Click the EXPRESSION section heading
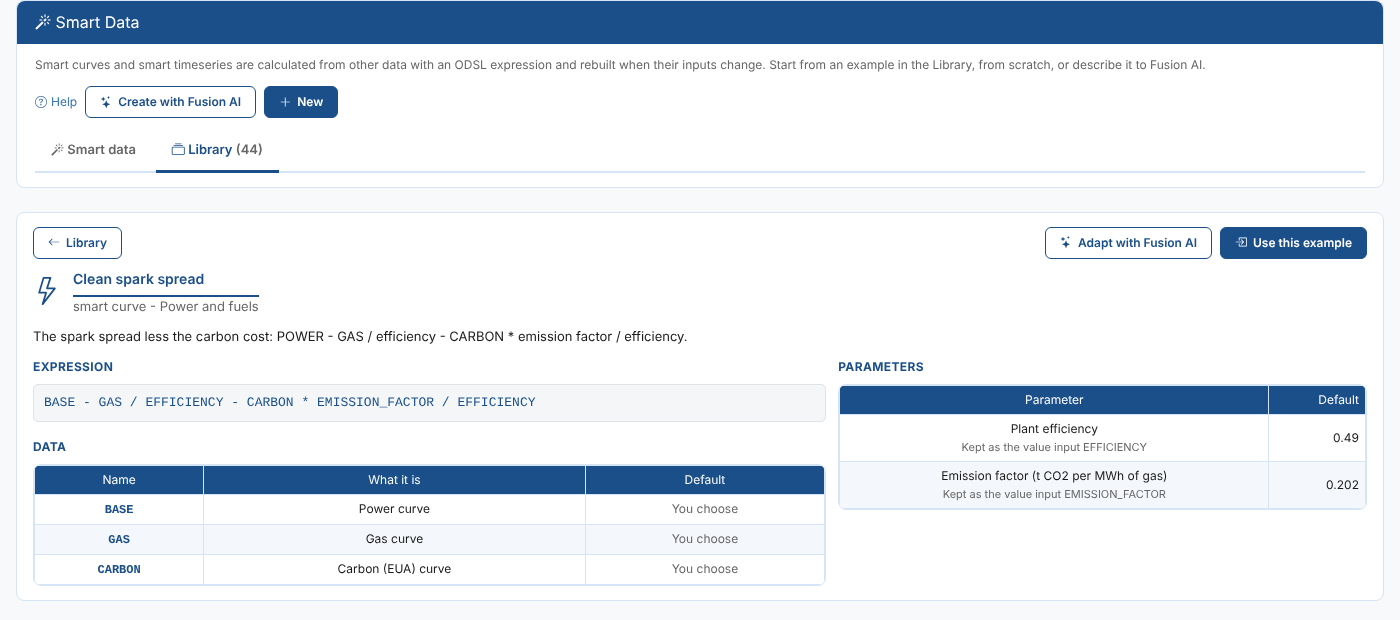Image resolution: width=1400 pixels, height=620 pixels. click(73, 367)
